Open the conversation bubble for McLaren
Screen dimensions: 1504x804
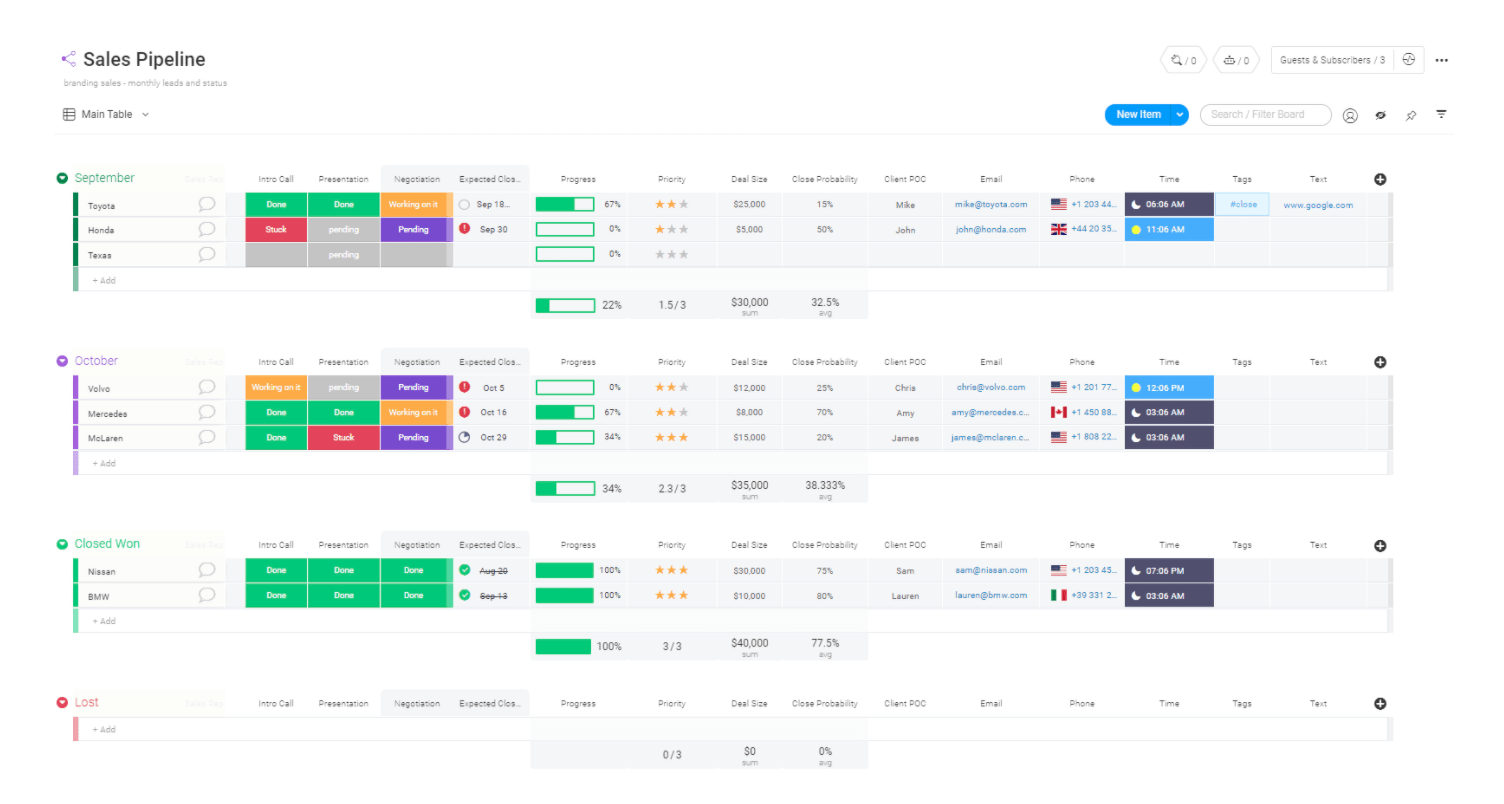(207, 437)
